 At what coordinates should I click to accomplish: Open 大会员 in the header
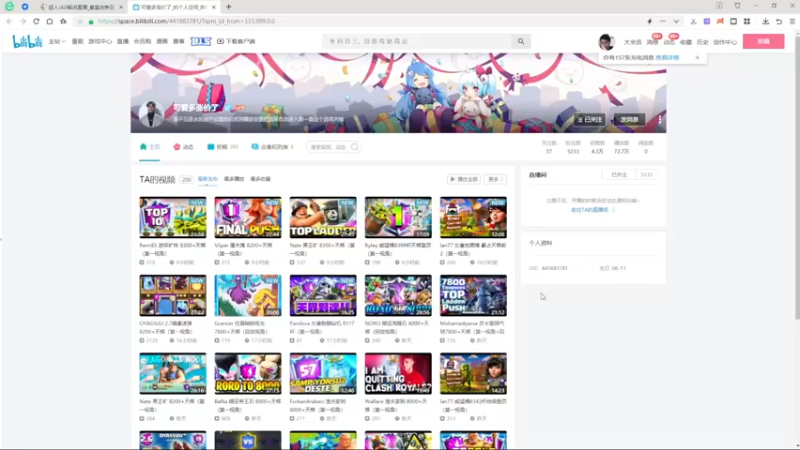[633, 42]
